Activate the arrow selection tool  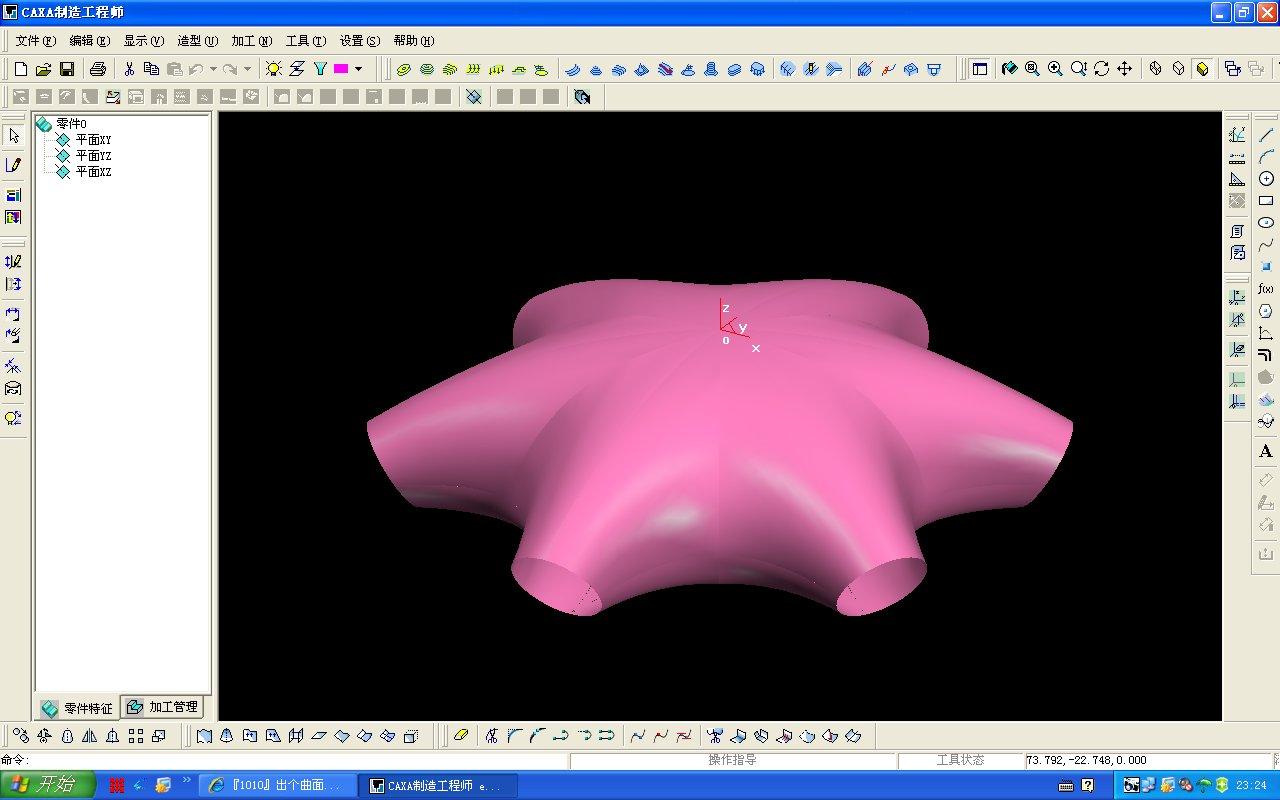(13, 136)
